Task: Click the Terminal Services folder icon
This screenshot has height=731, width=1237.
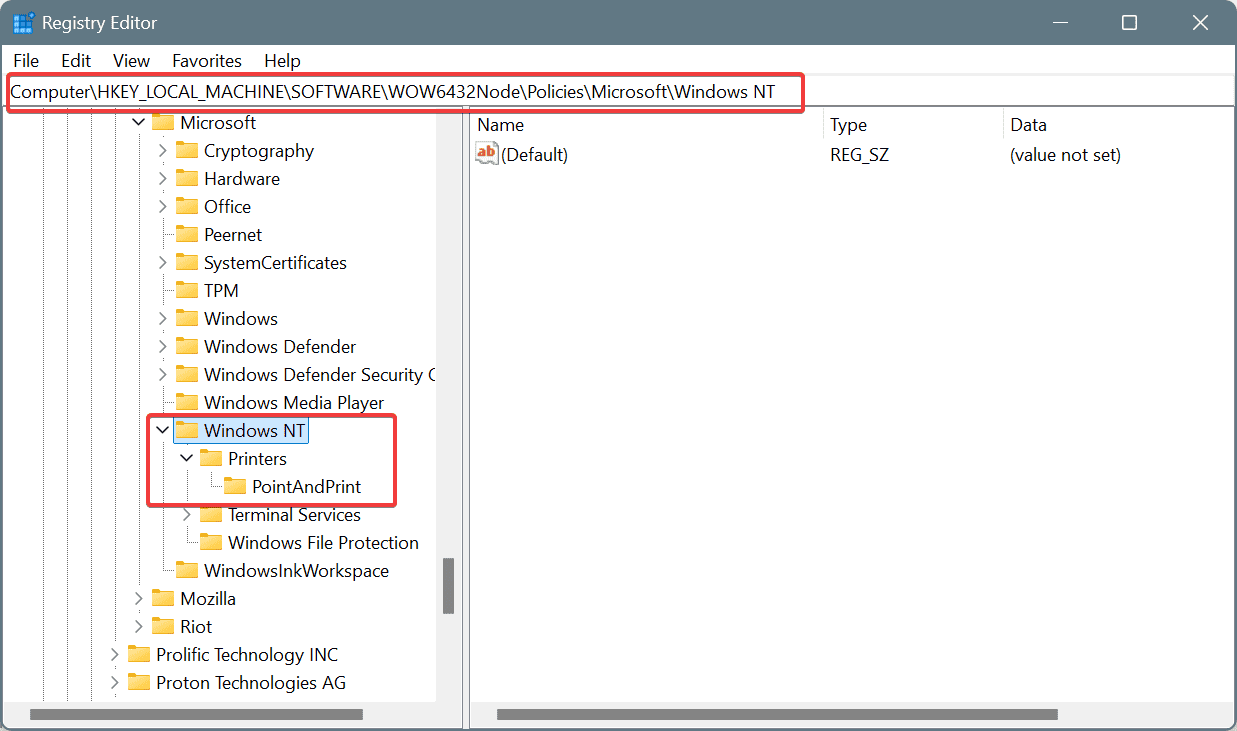Action: click(x=210, y=514)
